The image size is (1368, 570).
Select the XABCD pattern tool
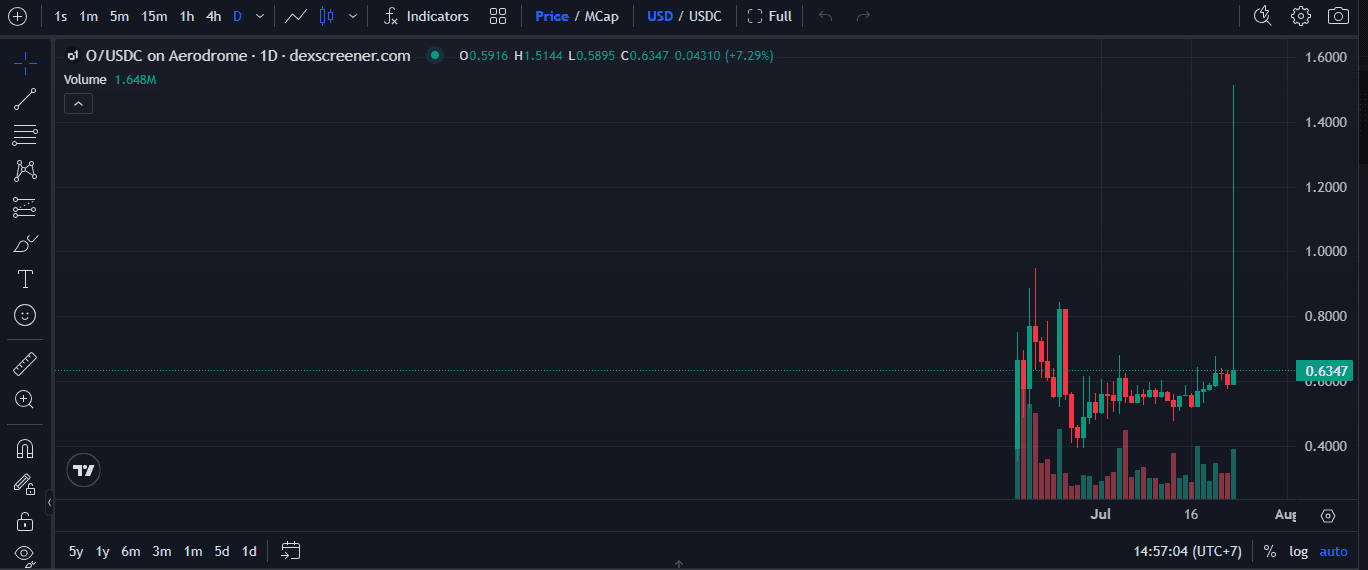(x=25, y=171)
